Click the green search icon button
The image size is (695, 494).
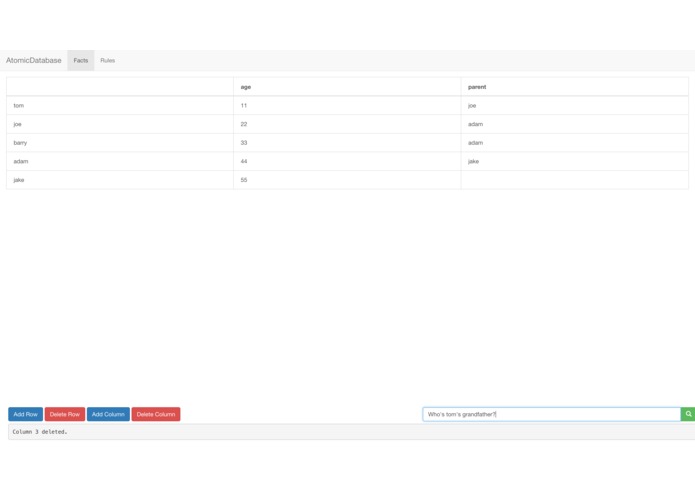tap(688, 414)
